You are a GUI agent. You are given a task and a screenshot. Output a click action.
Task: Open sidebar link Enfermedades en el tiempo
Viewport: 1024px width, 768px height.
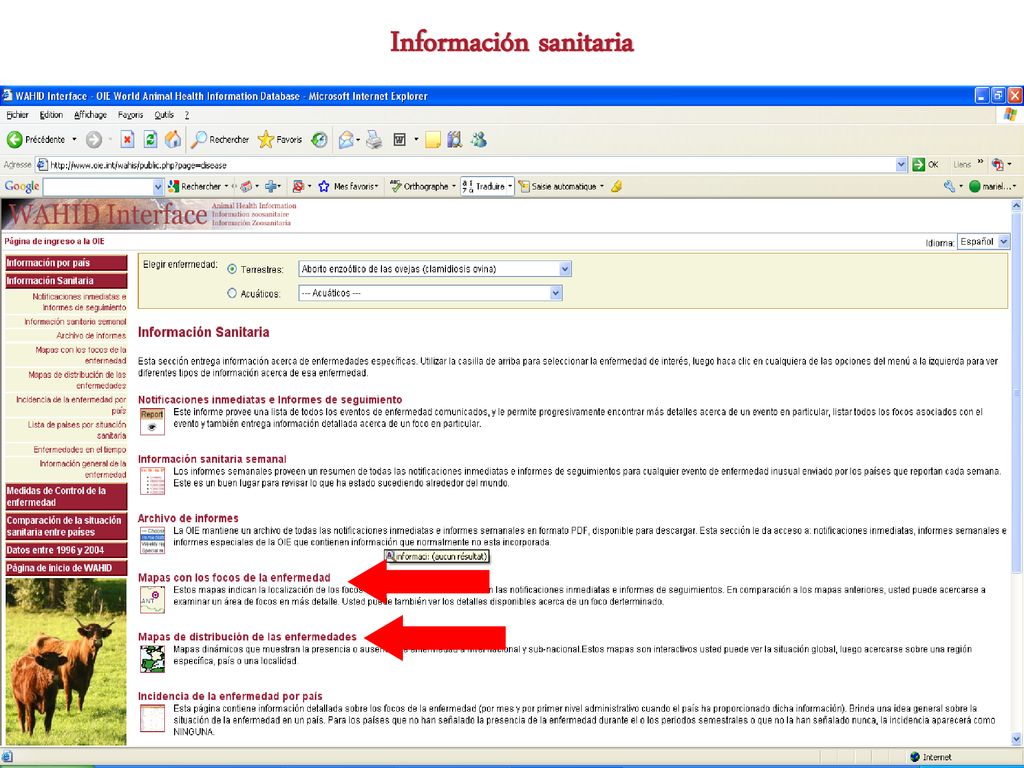pyautogui.click(x=80, y=450)
